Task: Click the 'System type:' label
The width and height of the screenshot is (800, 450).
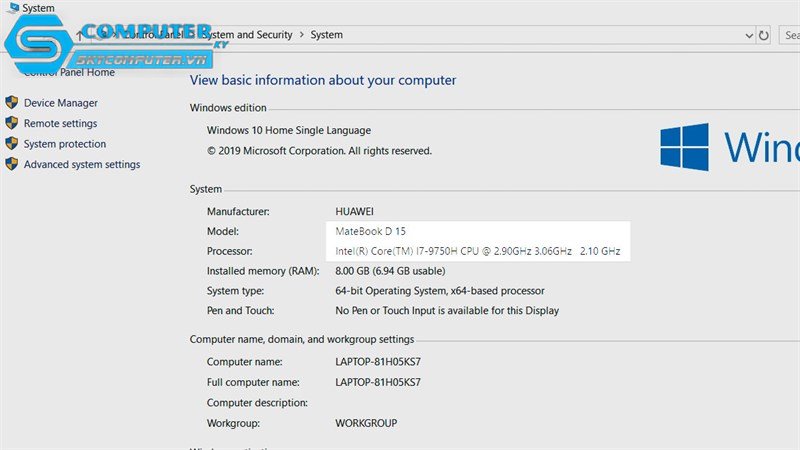Action: [x=235, y=291]
